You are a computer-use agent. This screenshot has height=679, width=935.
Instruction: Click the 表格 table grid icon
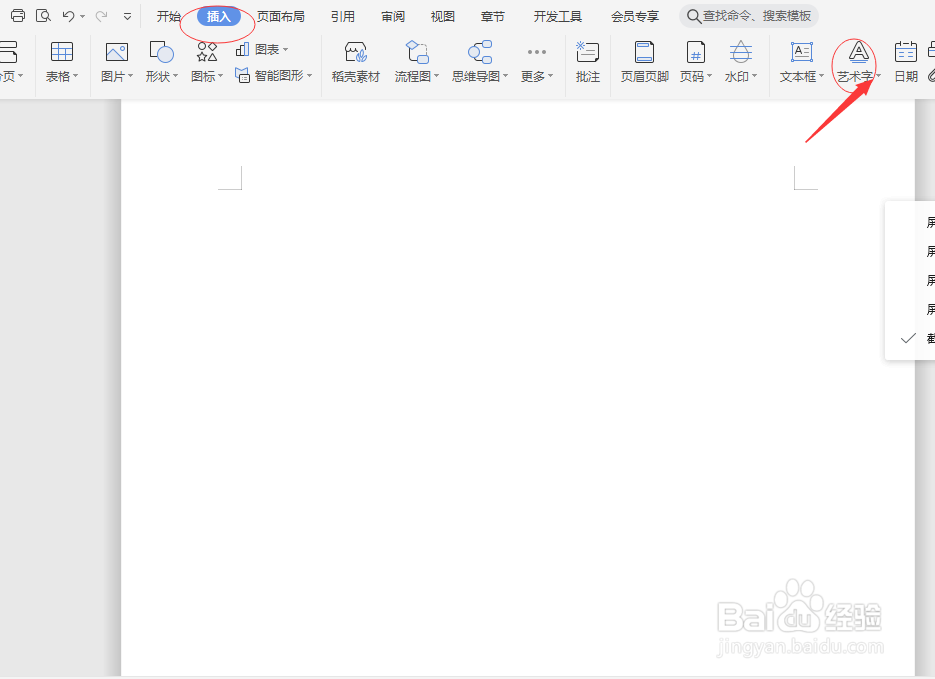click(62, 52)
